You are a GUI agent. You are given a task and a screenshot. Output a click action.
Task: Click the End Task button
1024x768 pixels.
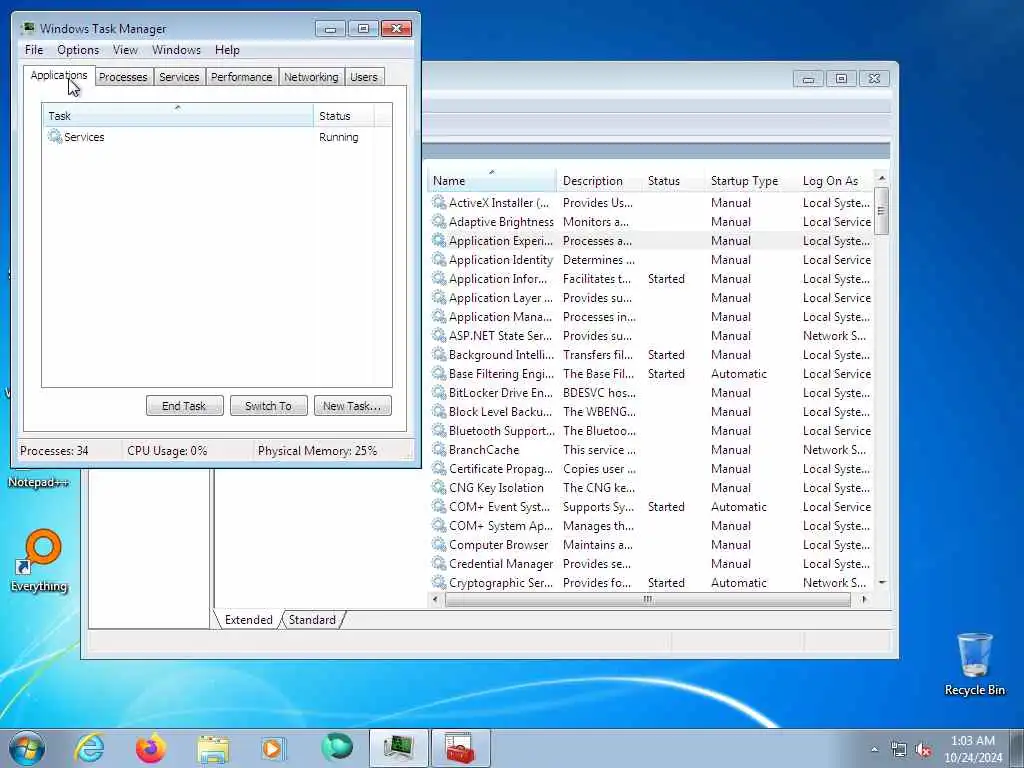coord(184,406)
